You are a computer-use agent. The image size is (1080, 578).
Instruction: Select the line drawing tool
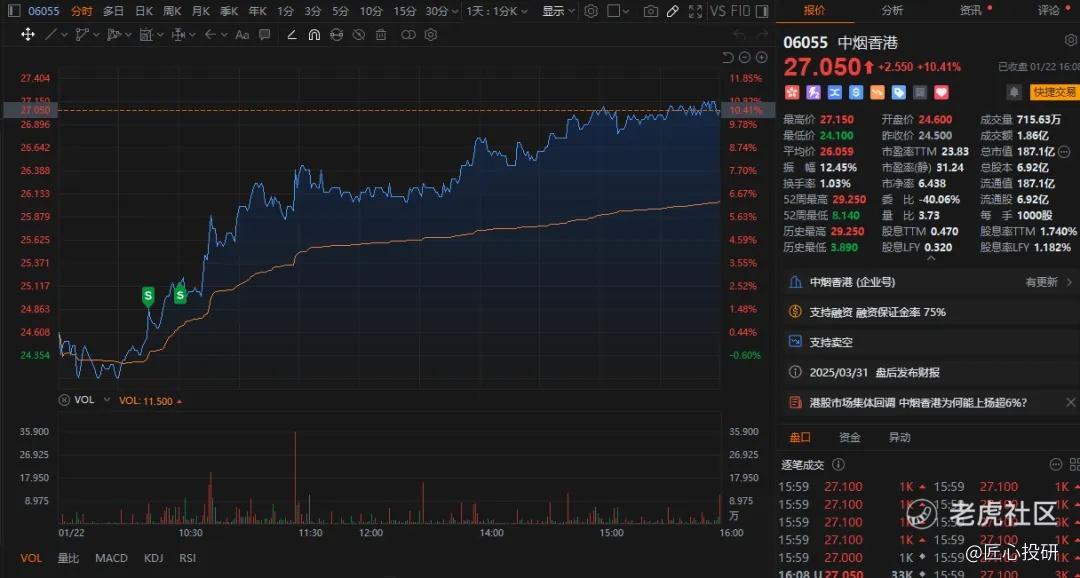click(51, 34)
